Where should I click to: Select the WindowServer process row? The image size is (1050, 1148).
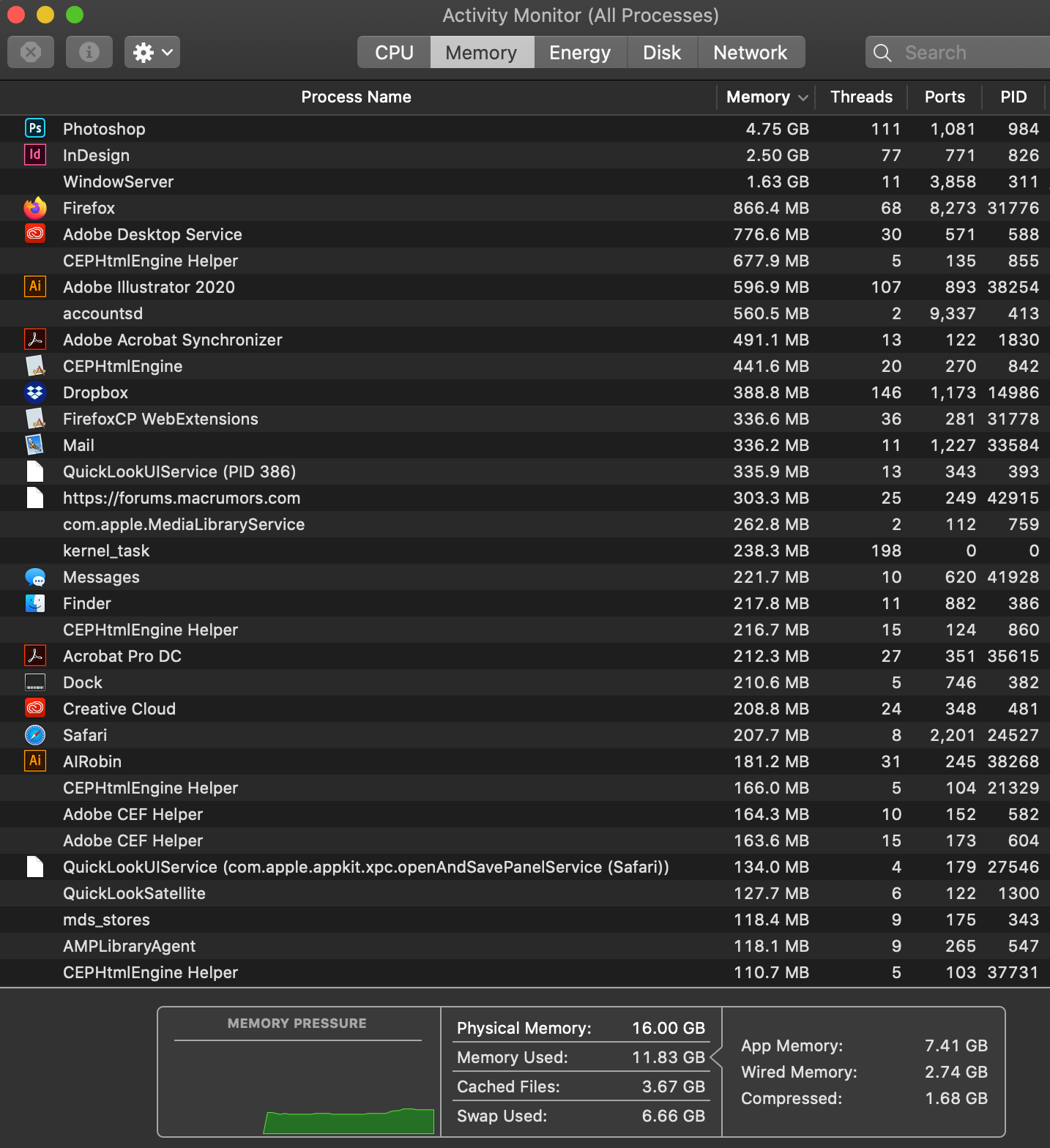pos(525,182)
